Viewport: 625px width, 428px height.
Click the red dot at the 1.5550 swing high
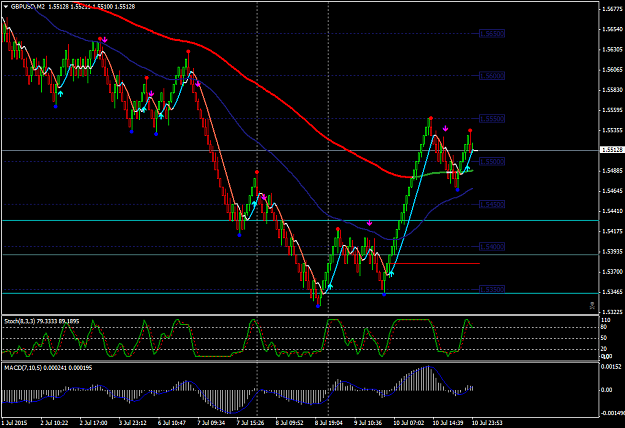point(431,118)
